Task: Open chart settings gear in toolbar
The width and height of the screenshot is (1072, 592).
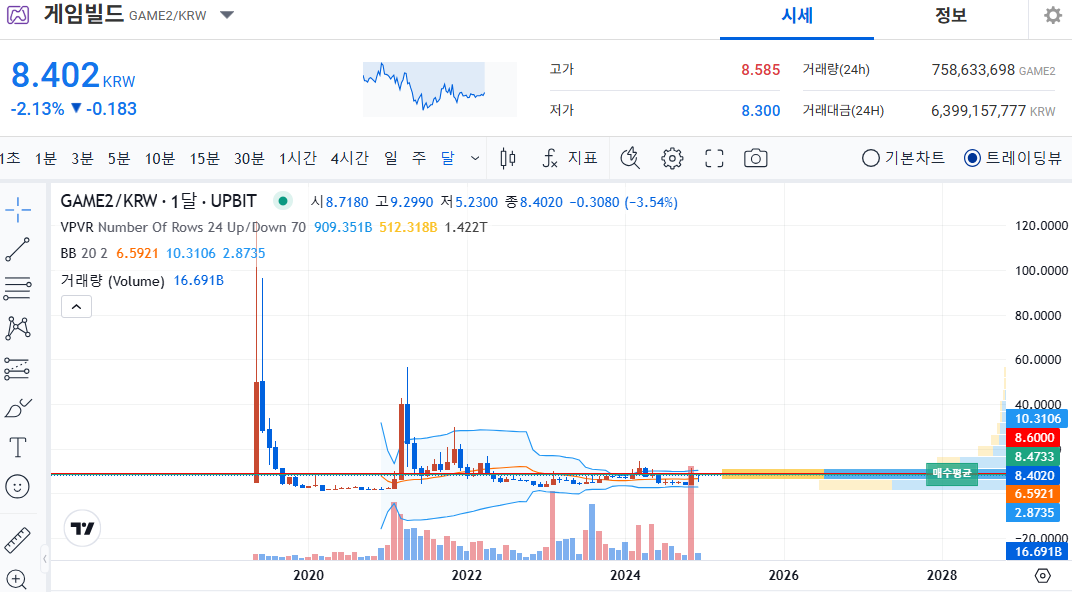Action: pos(672,159)
